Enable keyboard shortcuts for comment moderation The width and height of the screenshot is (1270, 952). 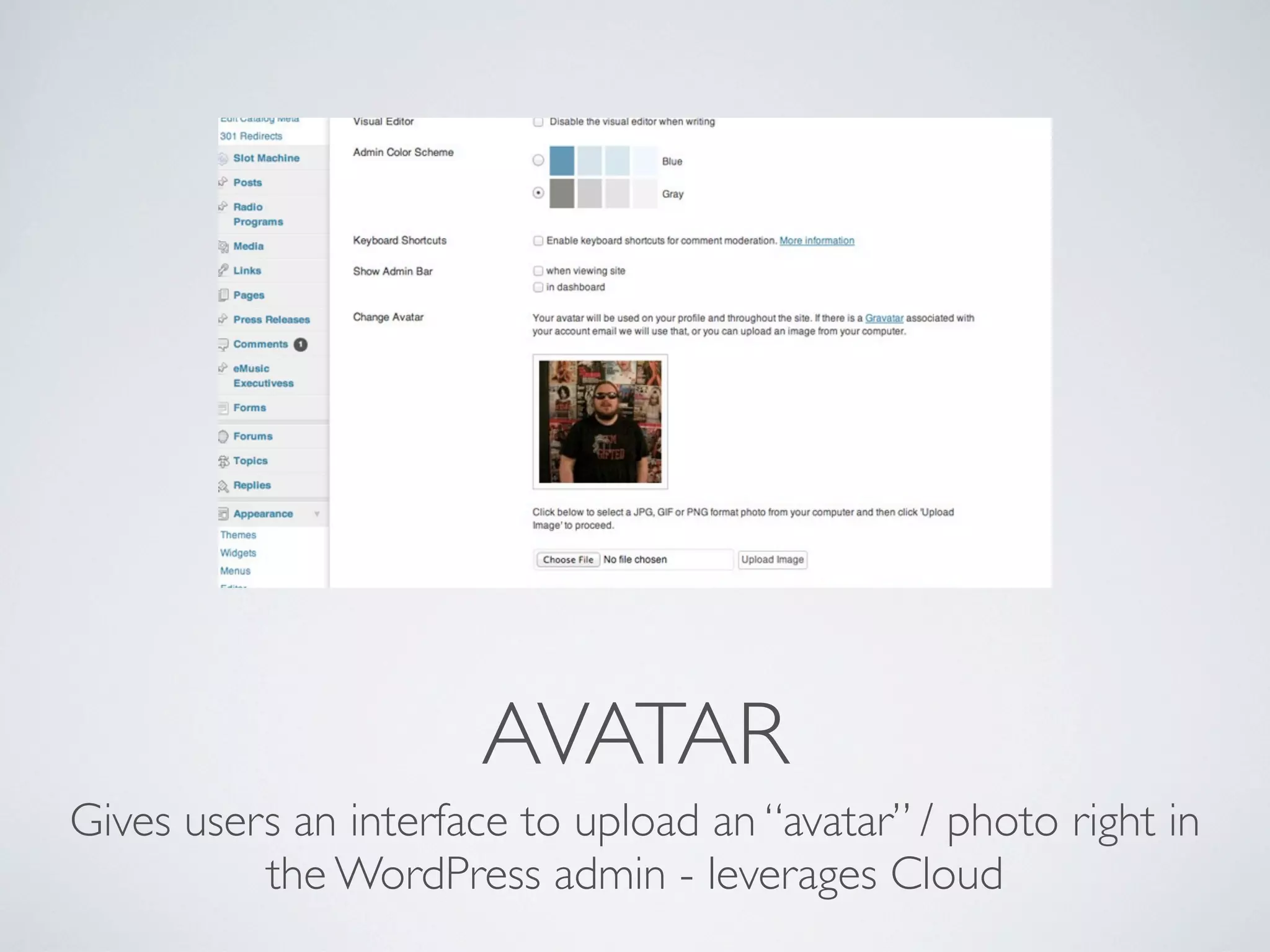(x=538, y=240)
